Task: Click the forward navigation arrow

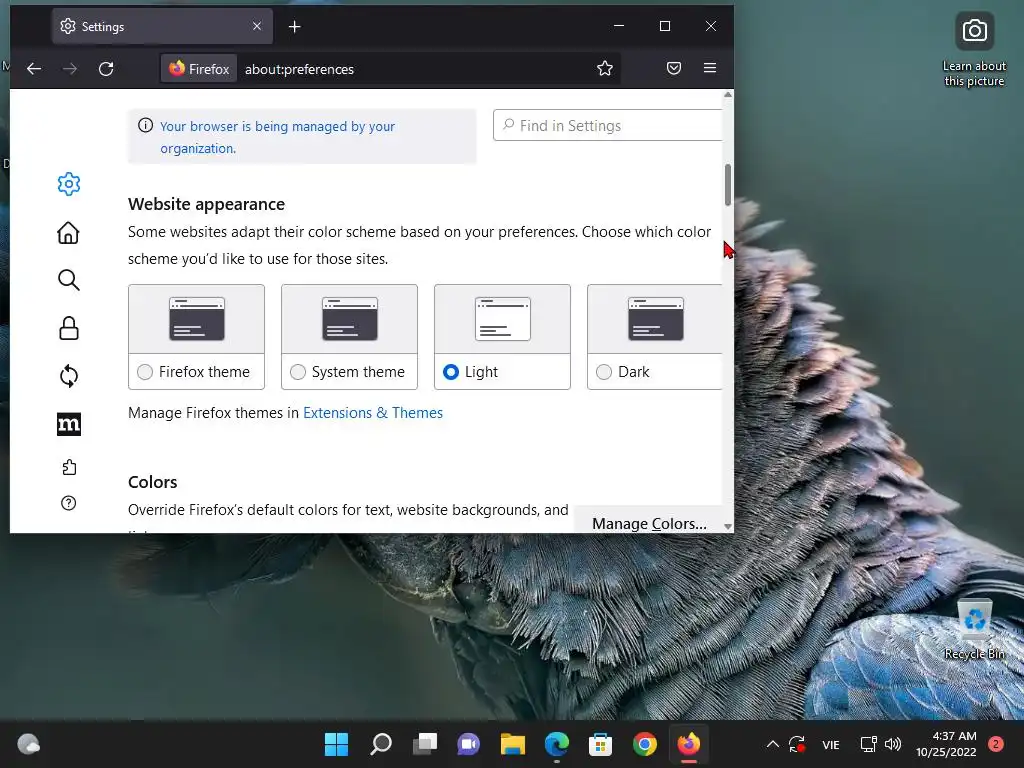Action: click(x=70, y=69)
